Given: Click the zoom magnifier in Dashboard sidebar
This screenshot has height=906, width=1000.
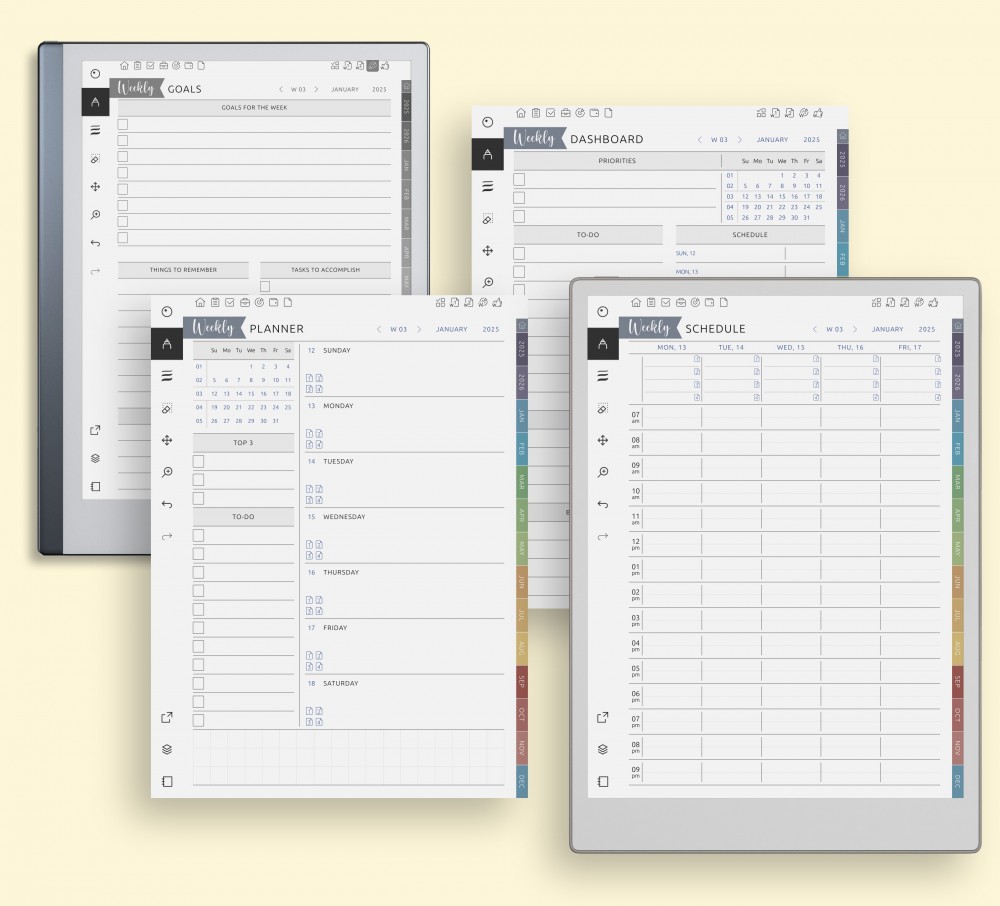Looking at the screenshot, I should 488,283.
